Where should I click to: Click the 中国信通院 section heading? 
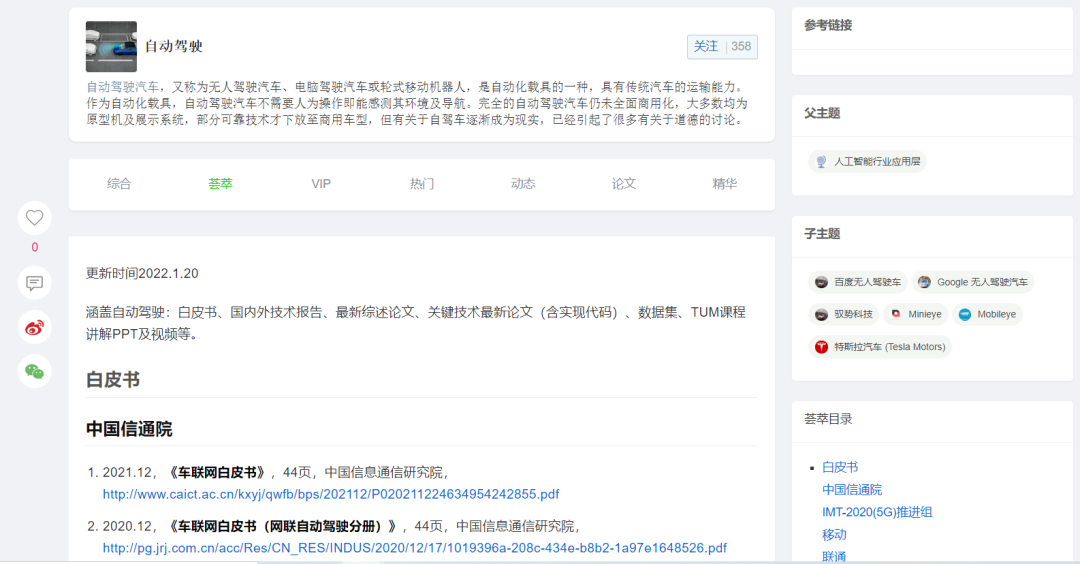coord(129,429)
